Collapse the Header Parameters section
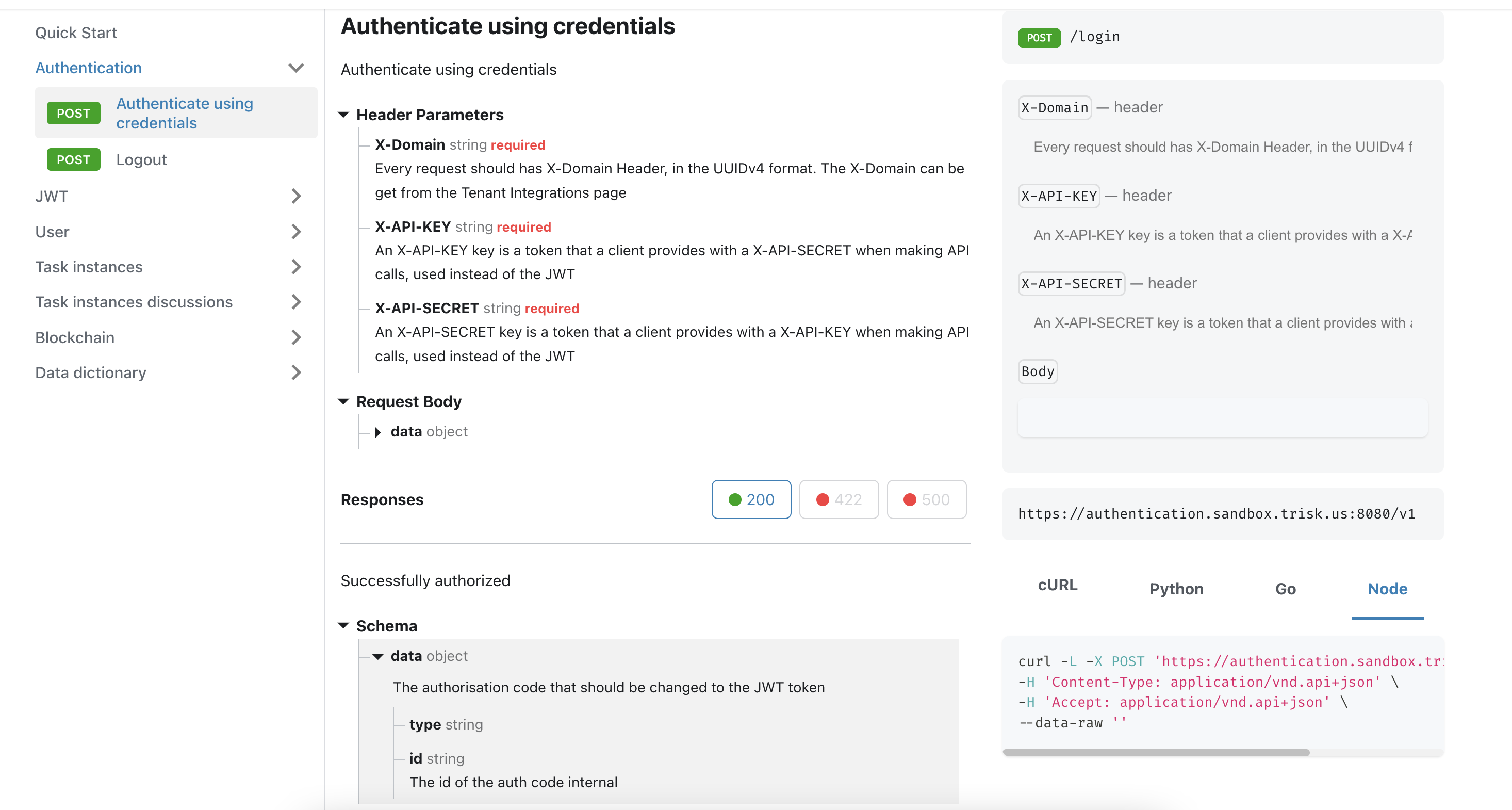Viewport: 1512px width, 810px height. (344, 115)
